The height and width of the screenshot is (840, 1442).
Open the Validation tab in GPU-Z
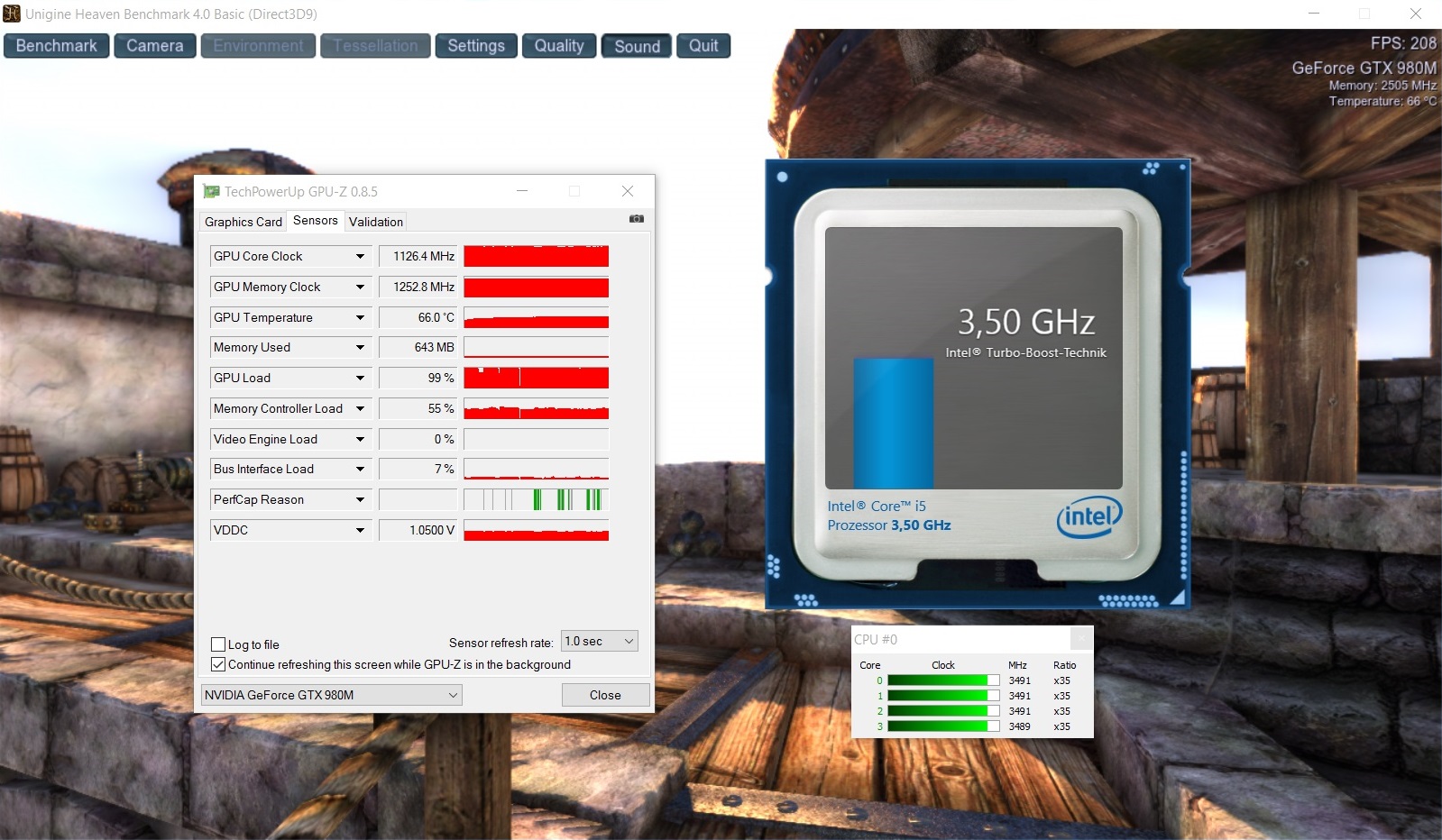(376, 222)
